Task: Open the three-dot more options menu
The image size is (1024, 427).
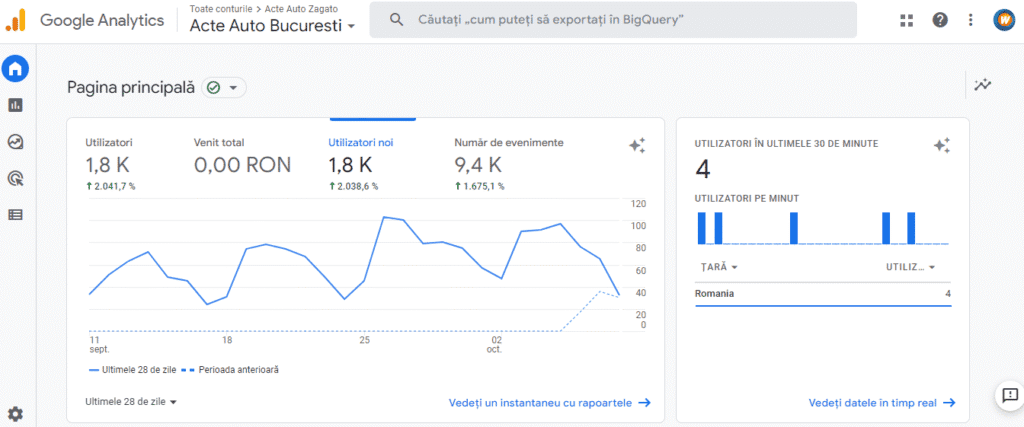Action: (971, 20)
